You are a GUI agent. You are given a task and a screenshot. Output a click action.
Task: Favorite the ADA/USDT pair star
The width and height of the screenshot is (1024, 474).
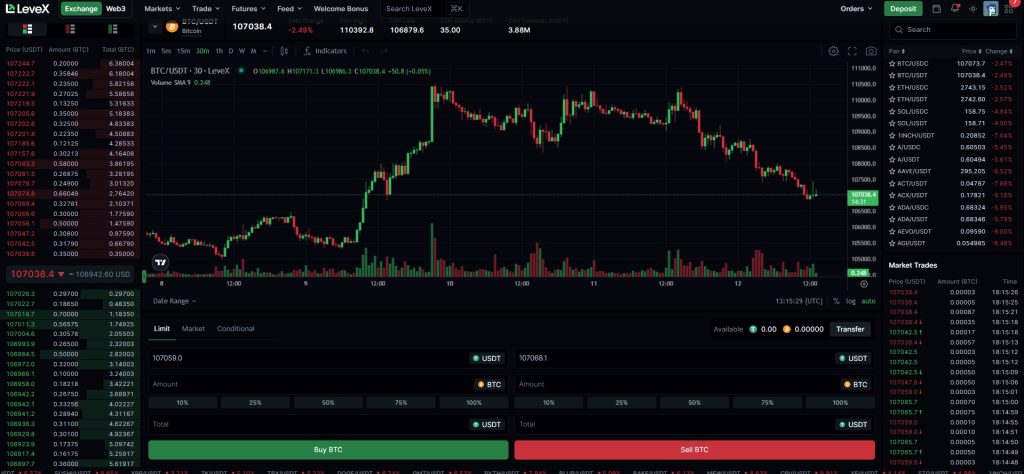point(892,219)
